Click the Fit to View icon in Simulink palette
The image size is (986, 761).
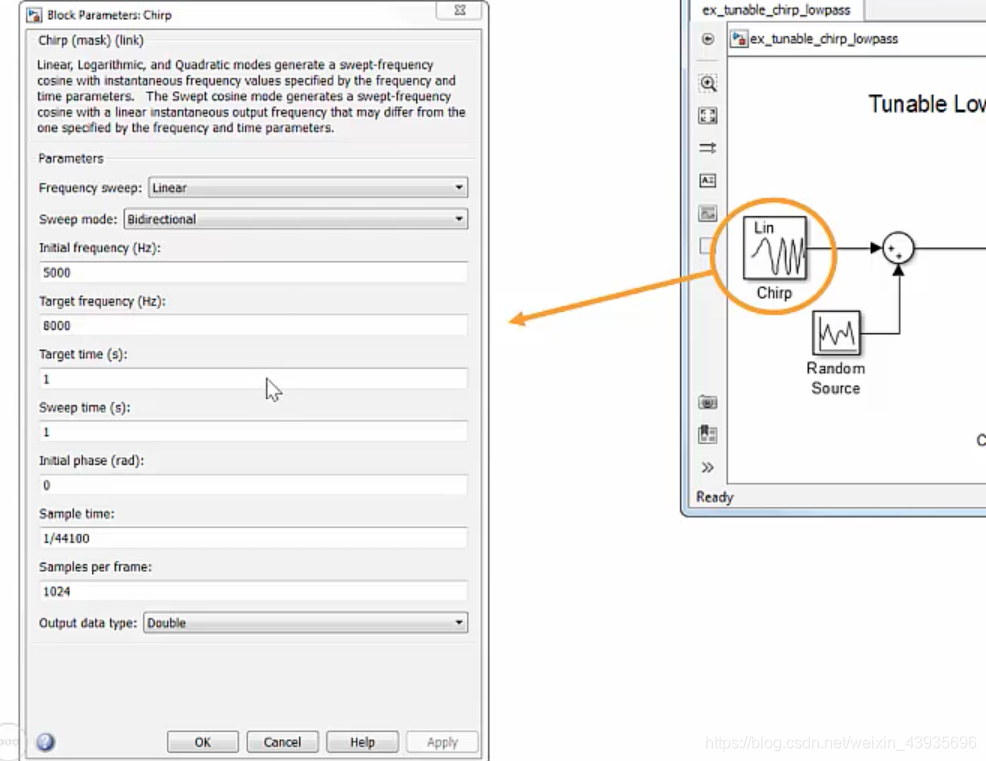pos(708,116)
